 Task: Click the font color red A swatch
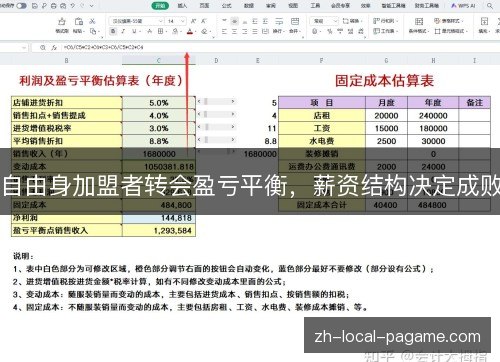(x=190, y=31)
